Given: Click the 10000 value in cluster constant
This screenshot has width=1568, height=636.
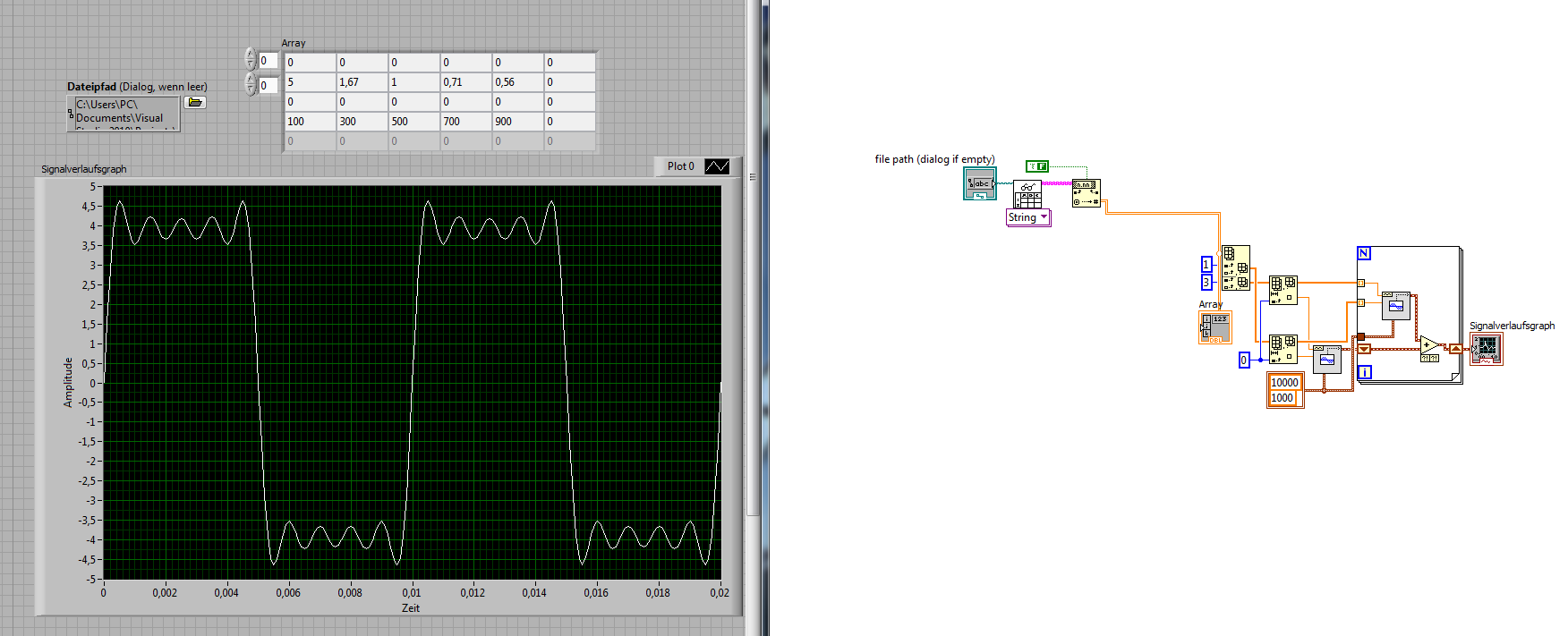Looking at the screenshot, I should [x=1285, y=382].
